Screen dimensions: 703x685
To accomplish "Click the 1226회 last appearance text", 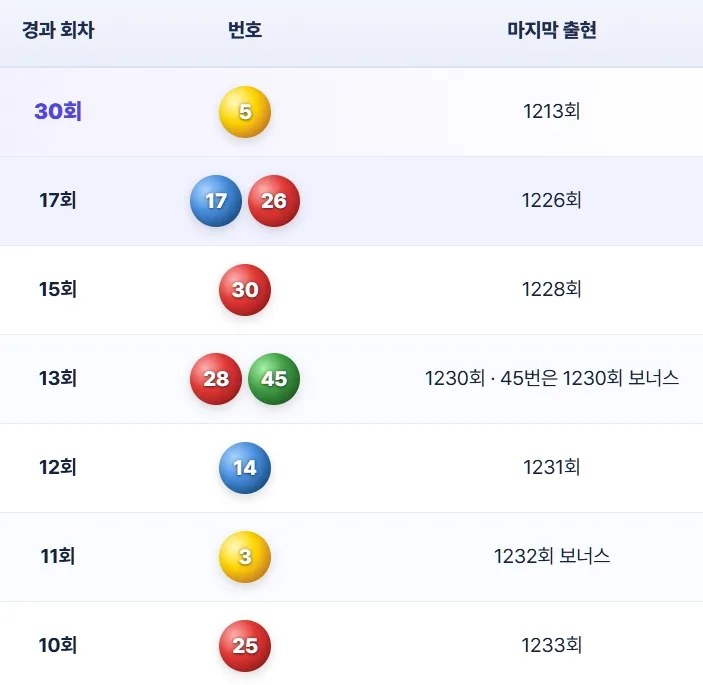I will [551, 200].
